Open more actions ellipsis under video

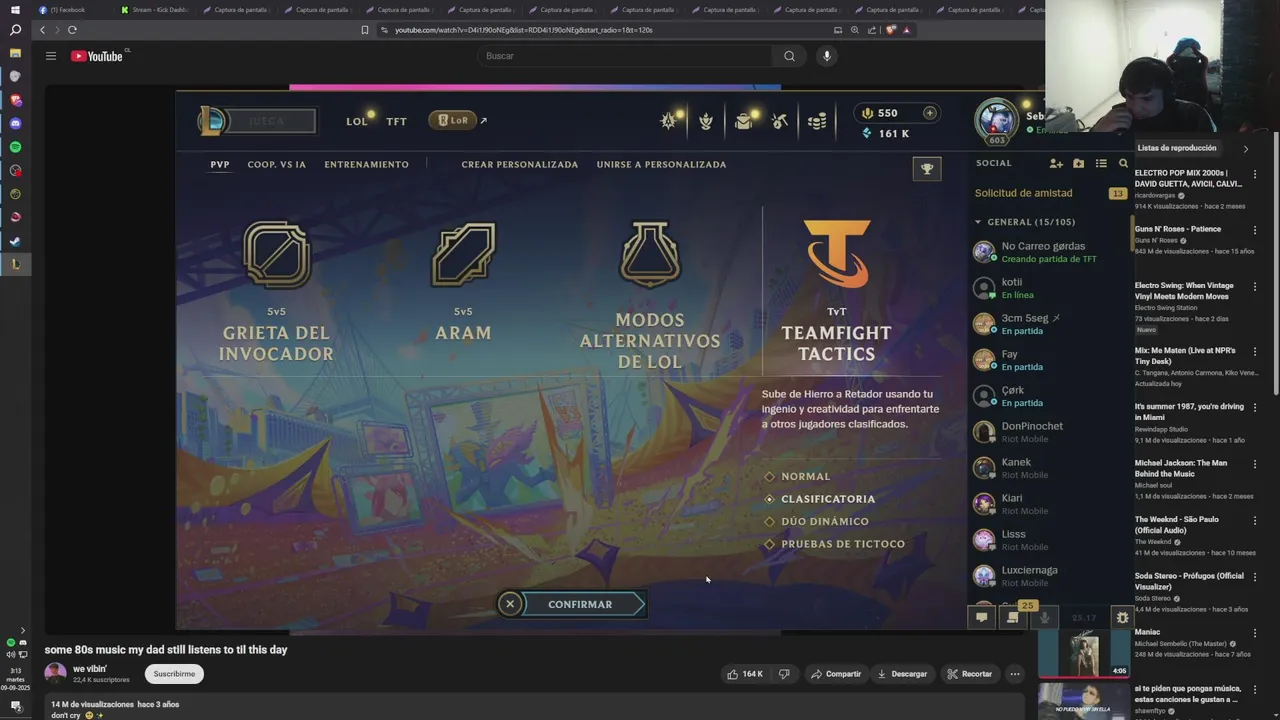pos(1014,674)
